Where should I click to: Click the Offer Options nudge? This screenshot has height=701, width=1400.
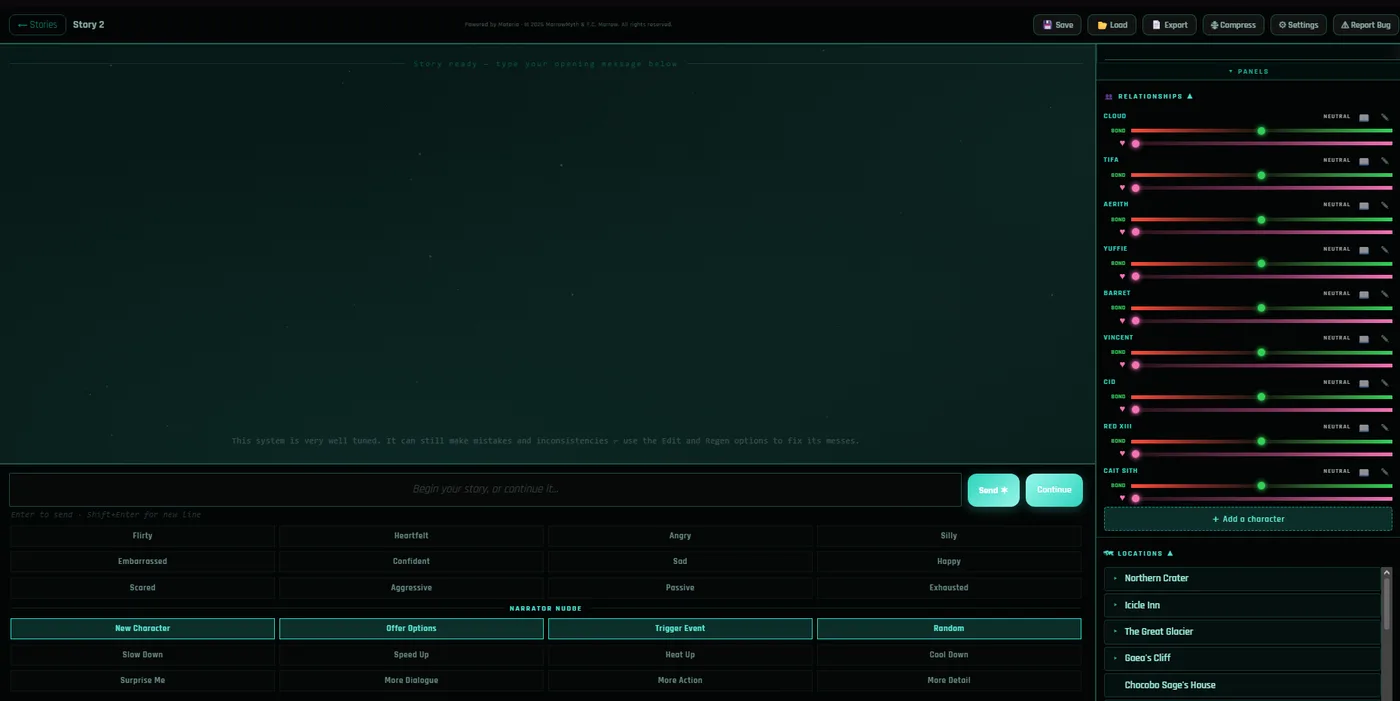(411, 628)
